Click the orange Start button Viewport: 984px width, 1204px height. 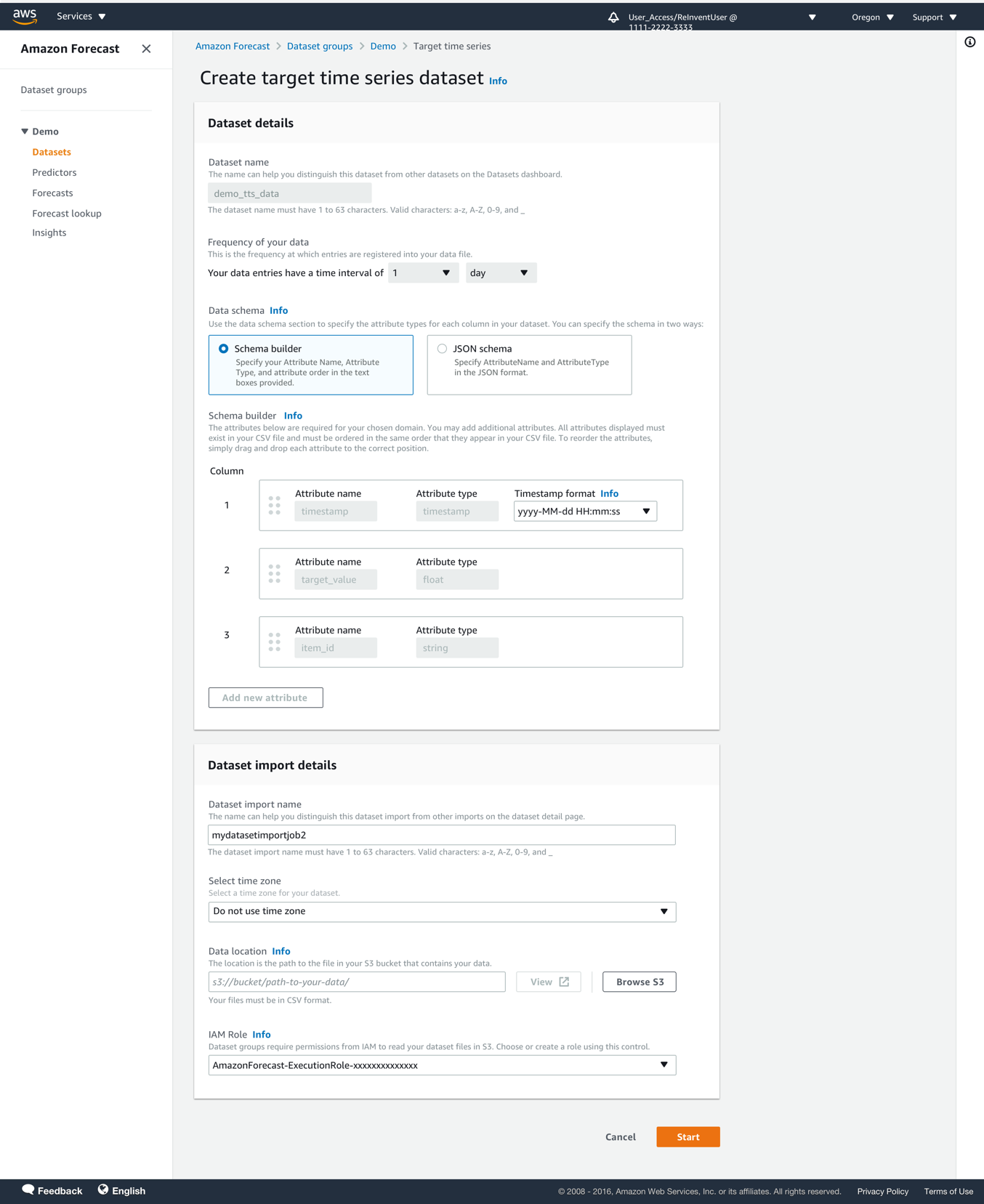pyautogui.click(x=688, y=1137)
